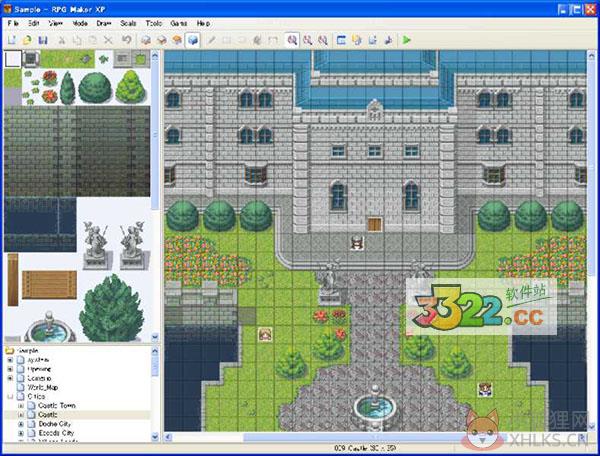The image size is (600, 456).
Task: Start Playtest with the green arrow
Action: (406, 40)
